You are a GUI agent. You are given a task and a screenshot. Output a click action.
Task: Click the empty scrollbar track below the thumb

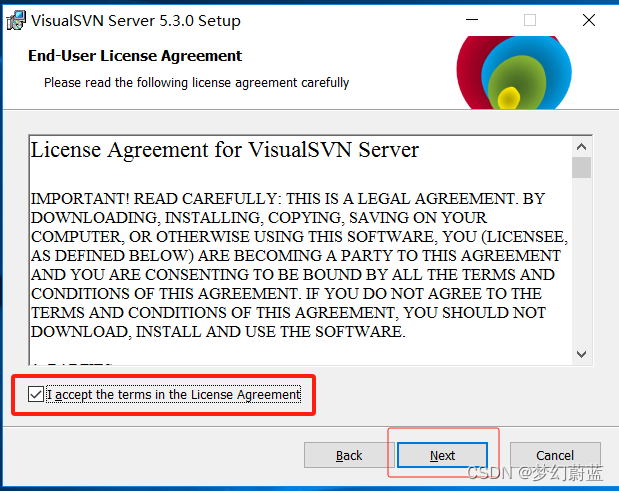pyautogui.click(x=581, y=261)
